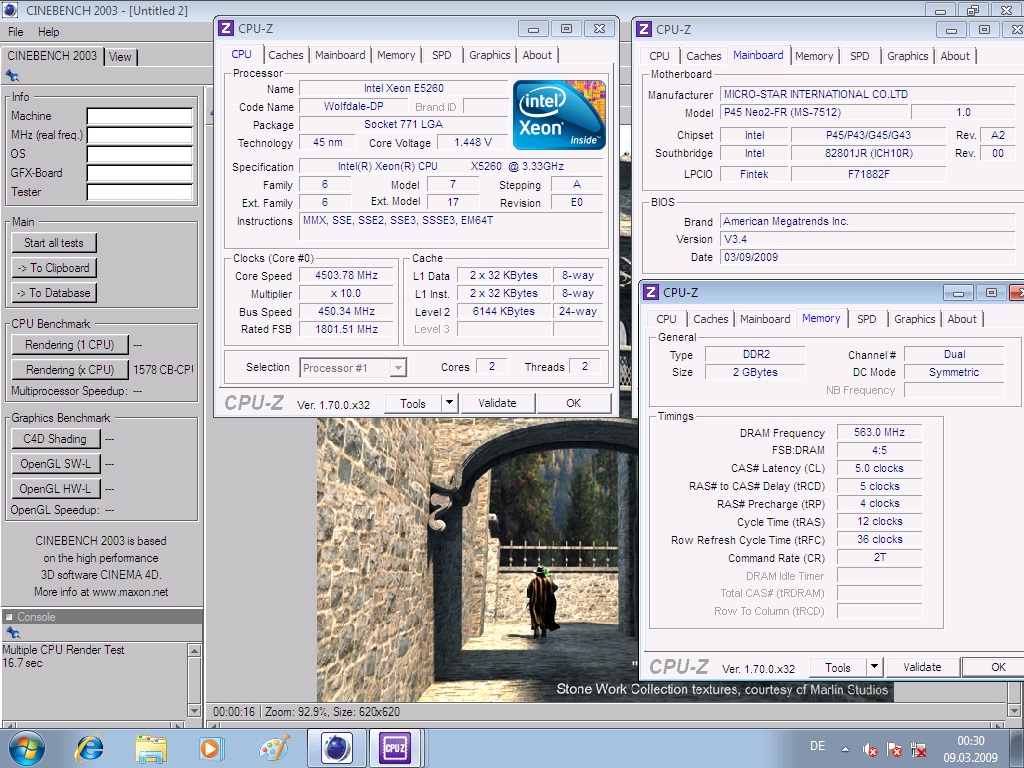The width and height of the screenshot is (1024, 768).
Task: Open Caches tab in CPU window
Action: pos(286,55)
